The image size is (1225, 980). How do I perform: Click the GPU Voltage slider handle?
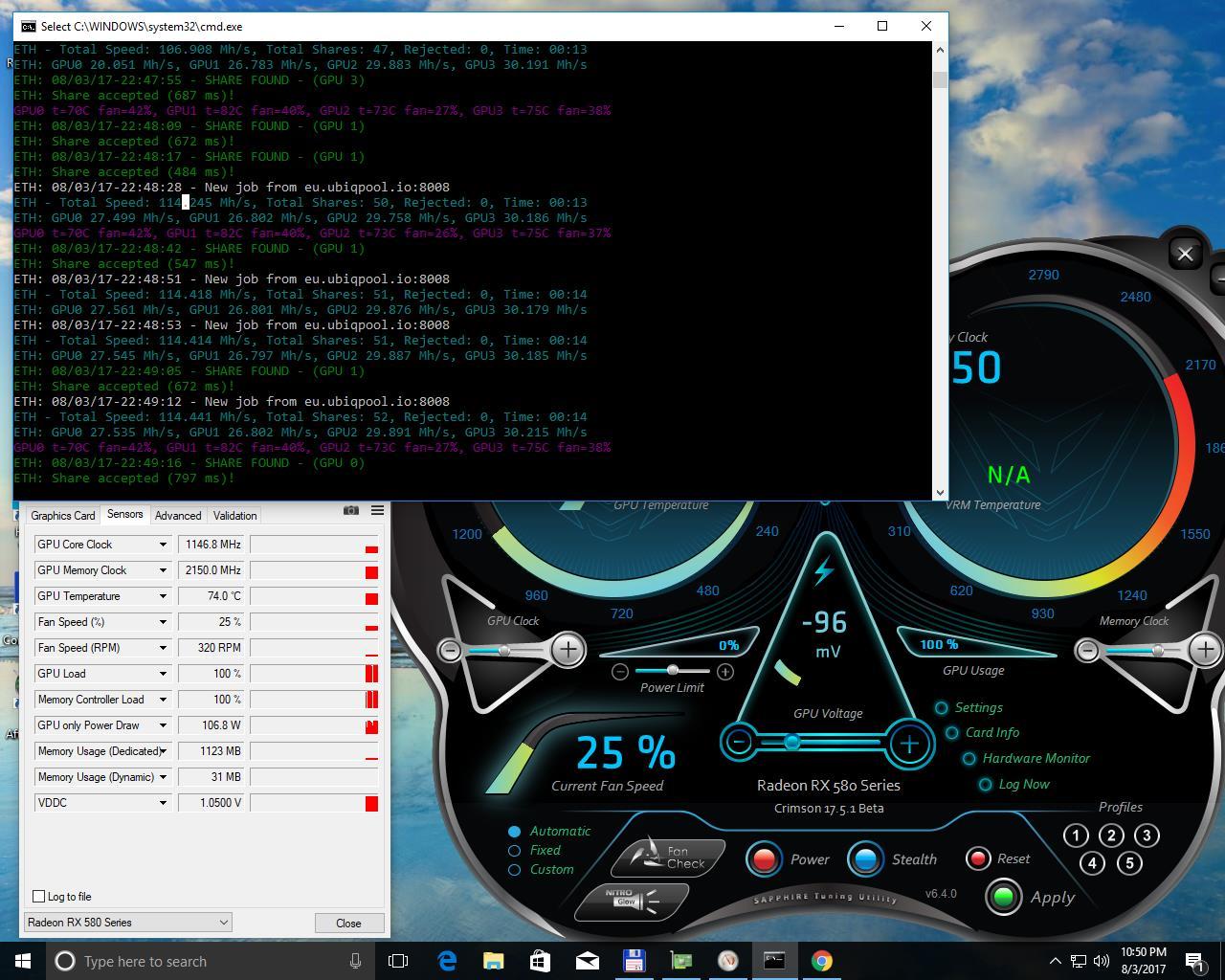coord(792,743)
